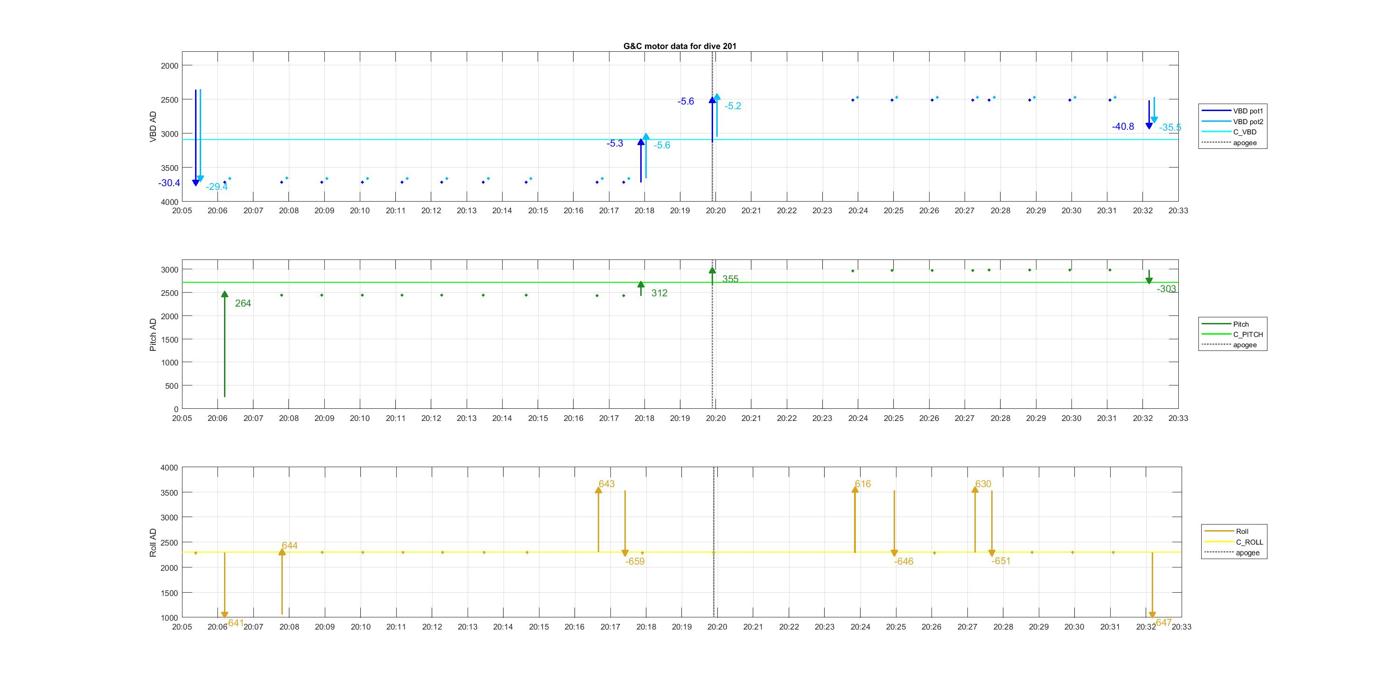Screen dimensions: 1400x693
Task: Click the '-5.3' annotation in the VBD plot
Action: coord(615,144)
